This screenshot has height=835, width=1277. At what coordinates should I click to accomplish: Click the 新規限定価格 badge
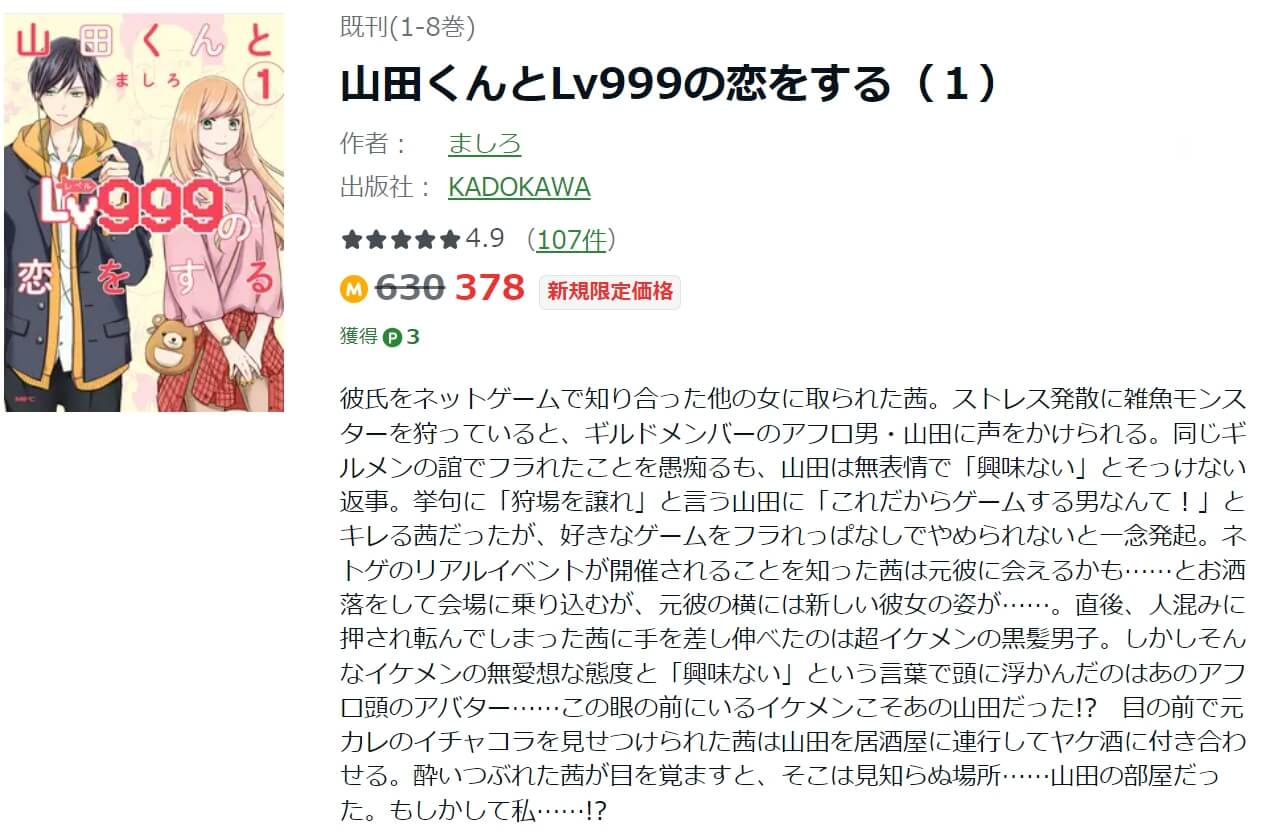point(610,292)
